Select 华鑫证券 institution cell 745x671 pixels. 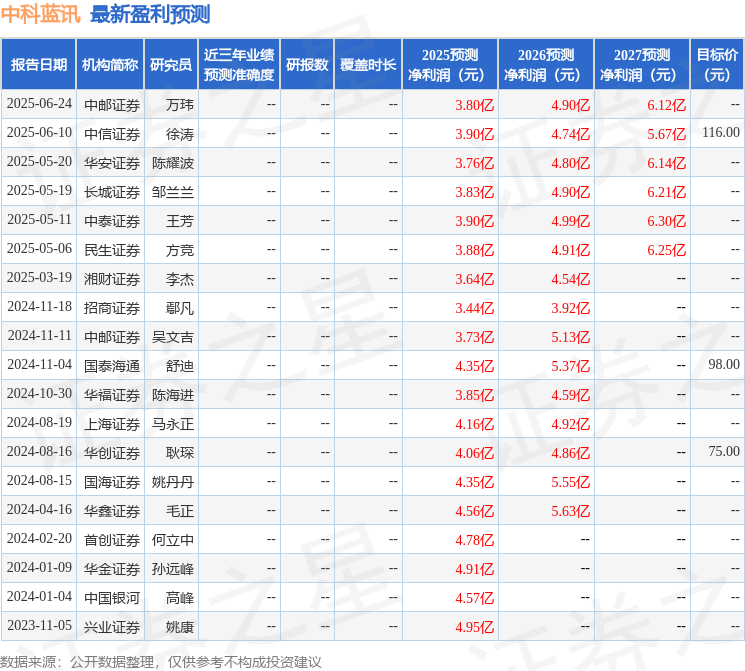pyautogui.click(x=112, y=510)
